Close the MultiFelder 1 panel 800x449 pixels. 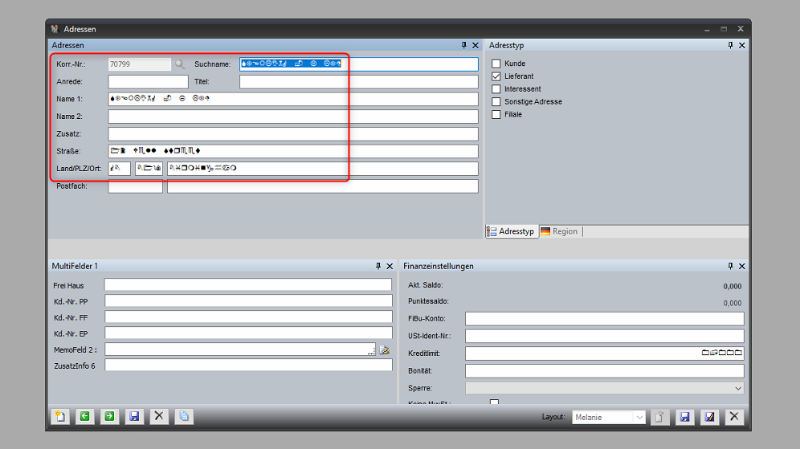(x=390, y=266)
